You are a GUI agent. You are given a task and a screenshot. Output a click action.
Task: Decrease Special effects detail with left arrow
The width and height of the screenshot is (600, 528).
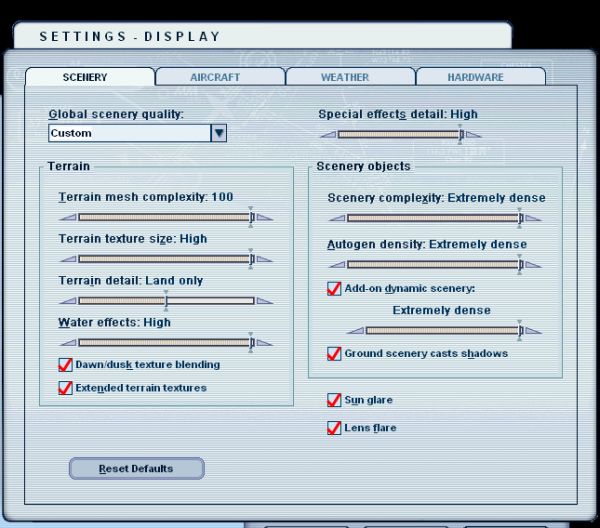(328, 135)
